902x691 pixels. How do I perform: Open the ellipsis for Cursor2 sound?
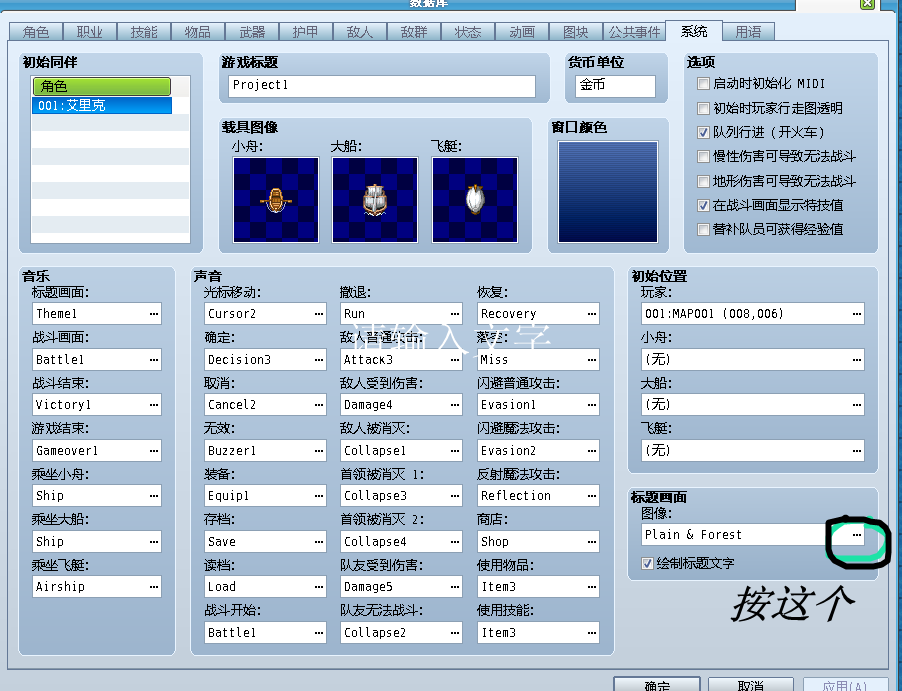click(319, 314)
